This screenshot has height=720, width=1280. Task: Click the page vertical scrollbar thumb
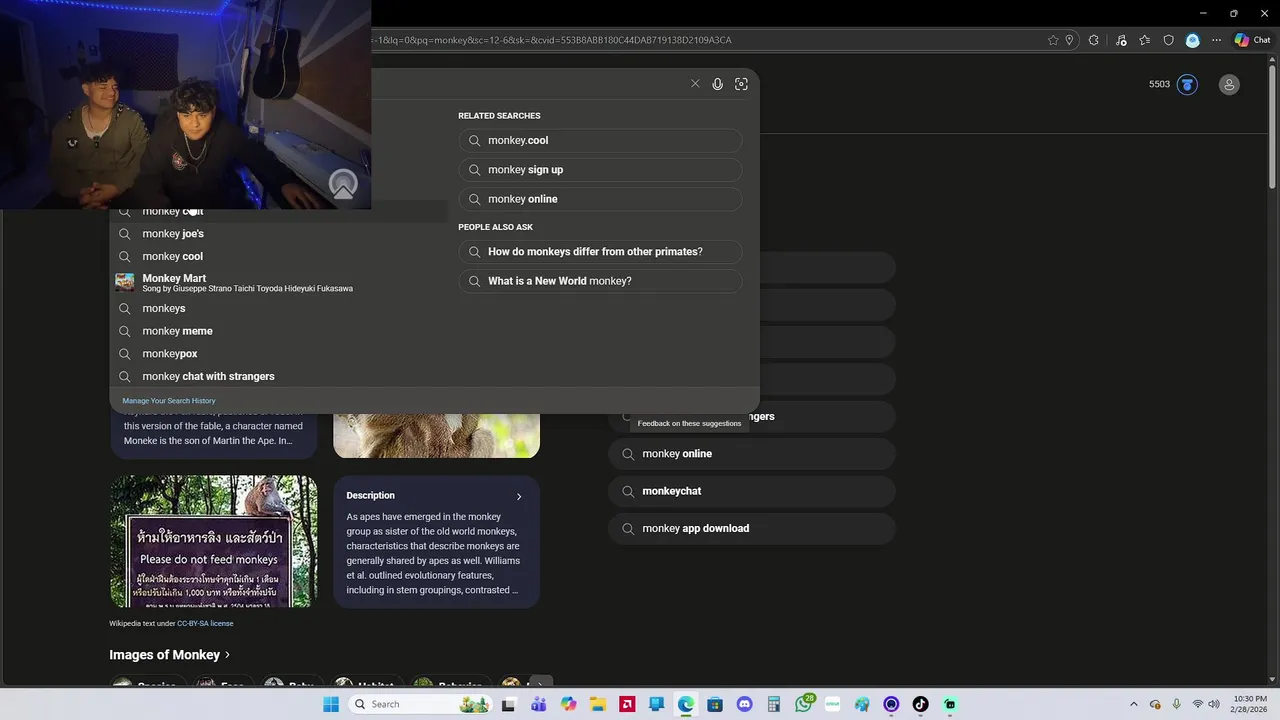point(1272,128)
